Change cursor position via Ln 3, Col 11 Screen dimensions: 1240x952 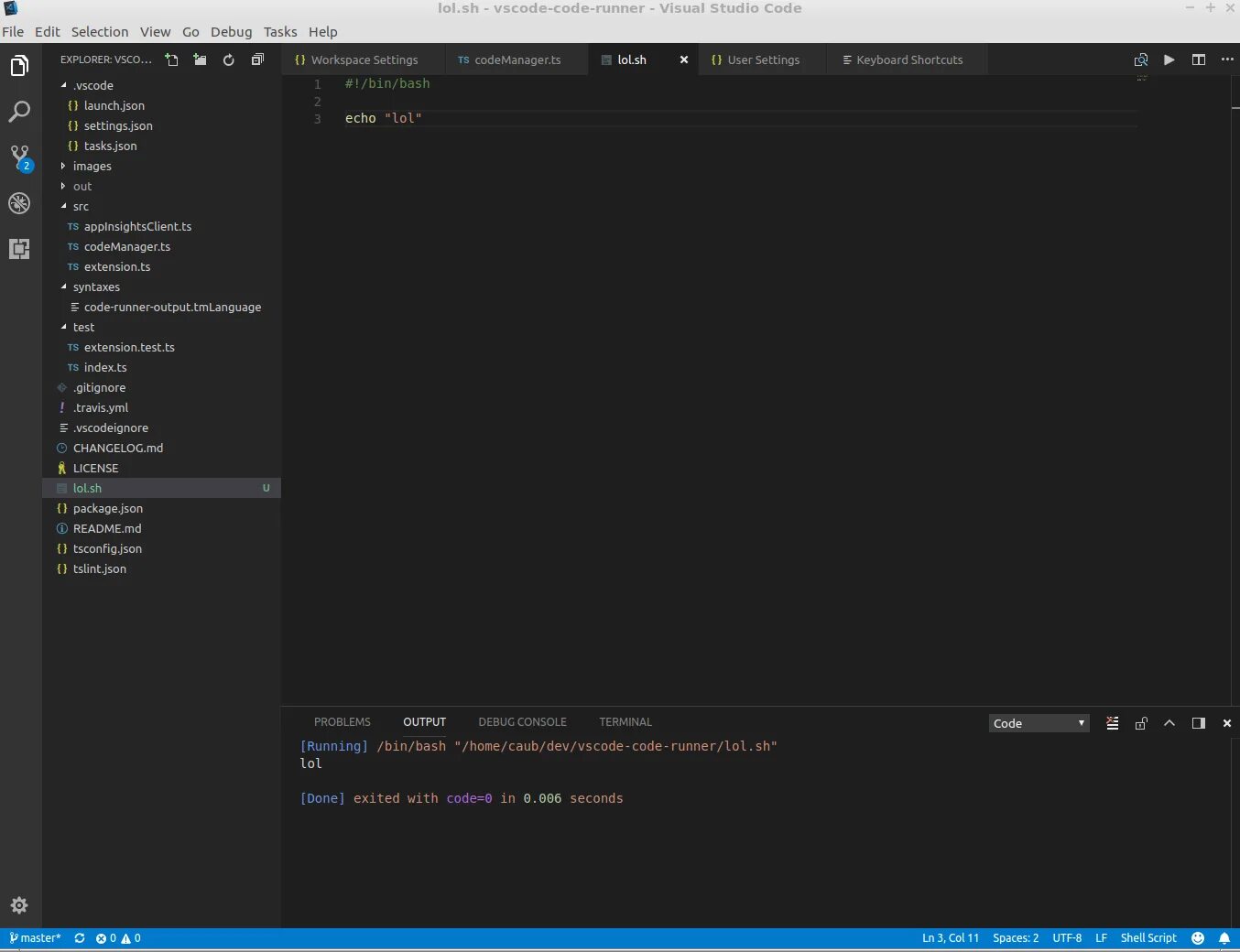[951, 938]
